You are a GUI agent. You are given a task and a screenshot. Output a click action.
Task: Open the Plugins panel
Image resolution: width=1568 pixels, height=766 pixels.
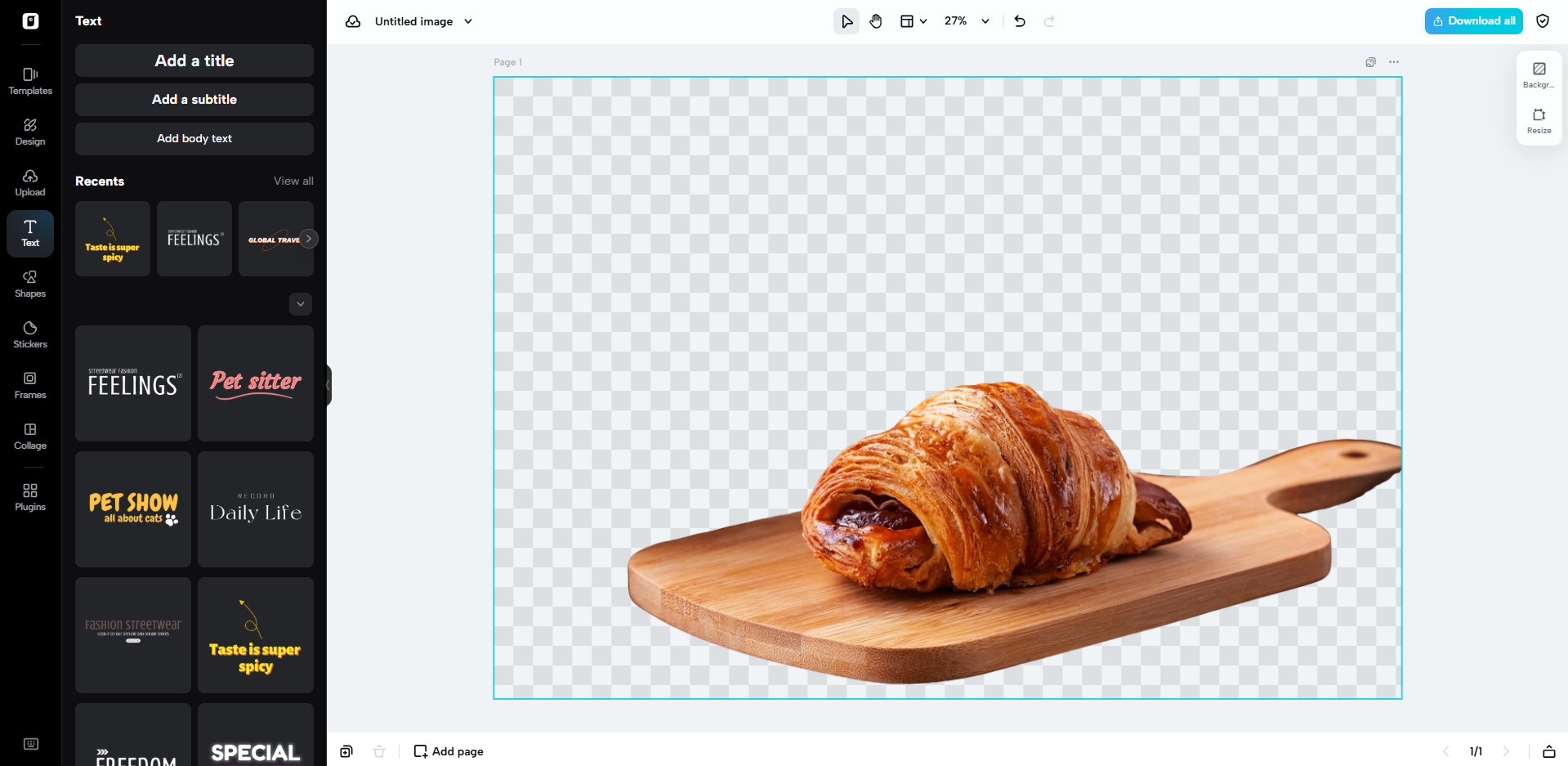tap(29, 496)
